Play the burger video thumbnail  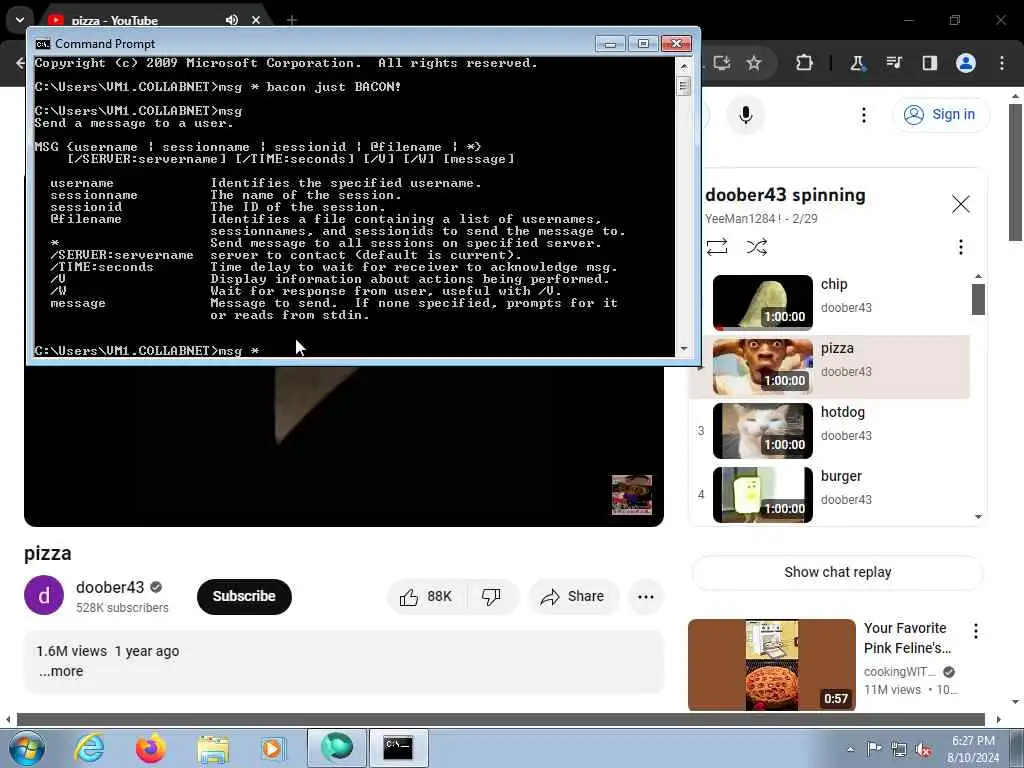pos(762,494)
